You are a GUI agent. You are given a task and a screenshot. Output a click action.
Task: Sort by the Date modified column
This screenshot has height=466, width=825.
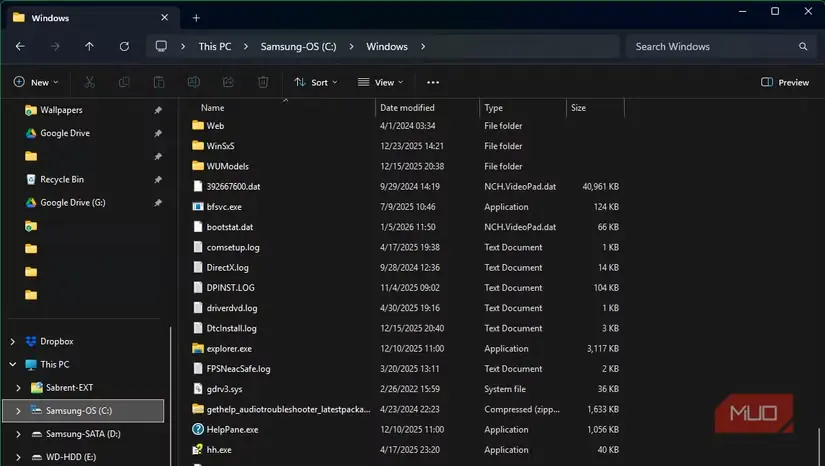click(407, 107)
